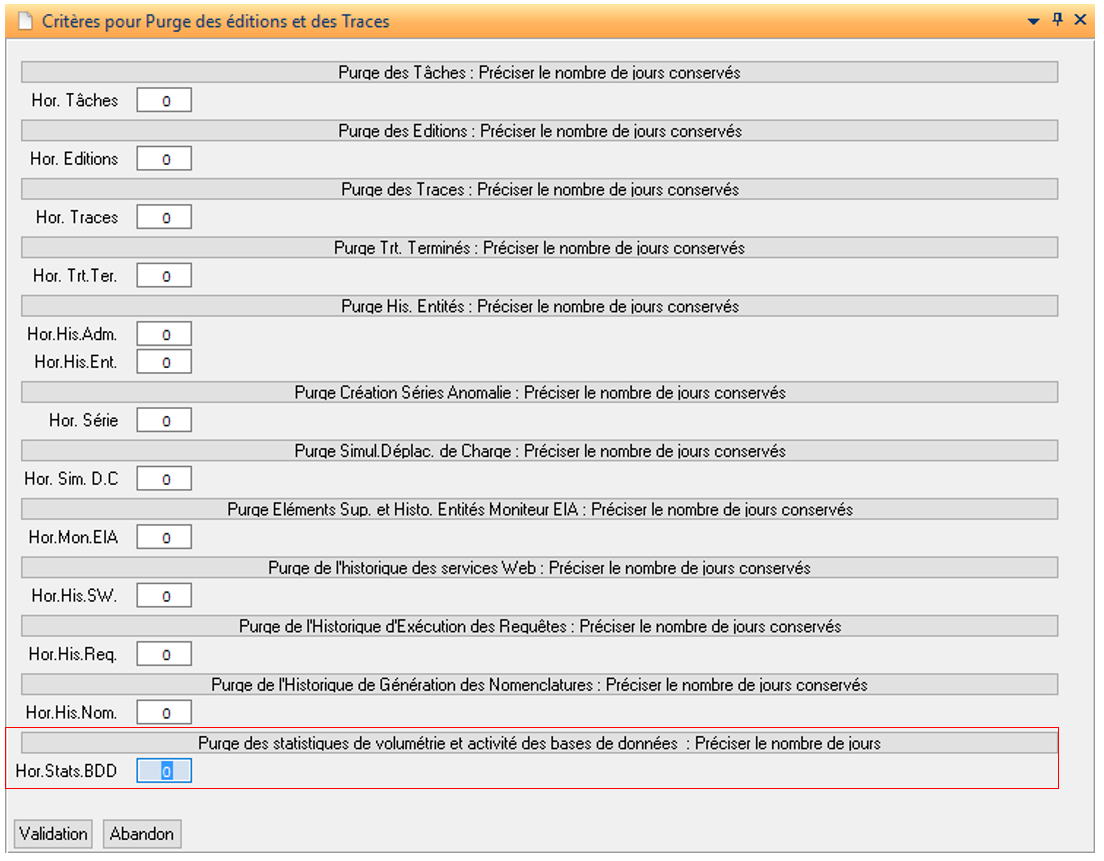This screenshot has height=861, width=1104.
Task: Open the panel dropdown arrow in title bar
Action: tap(1034, 20)
